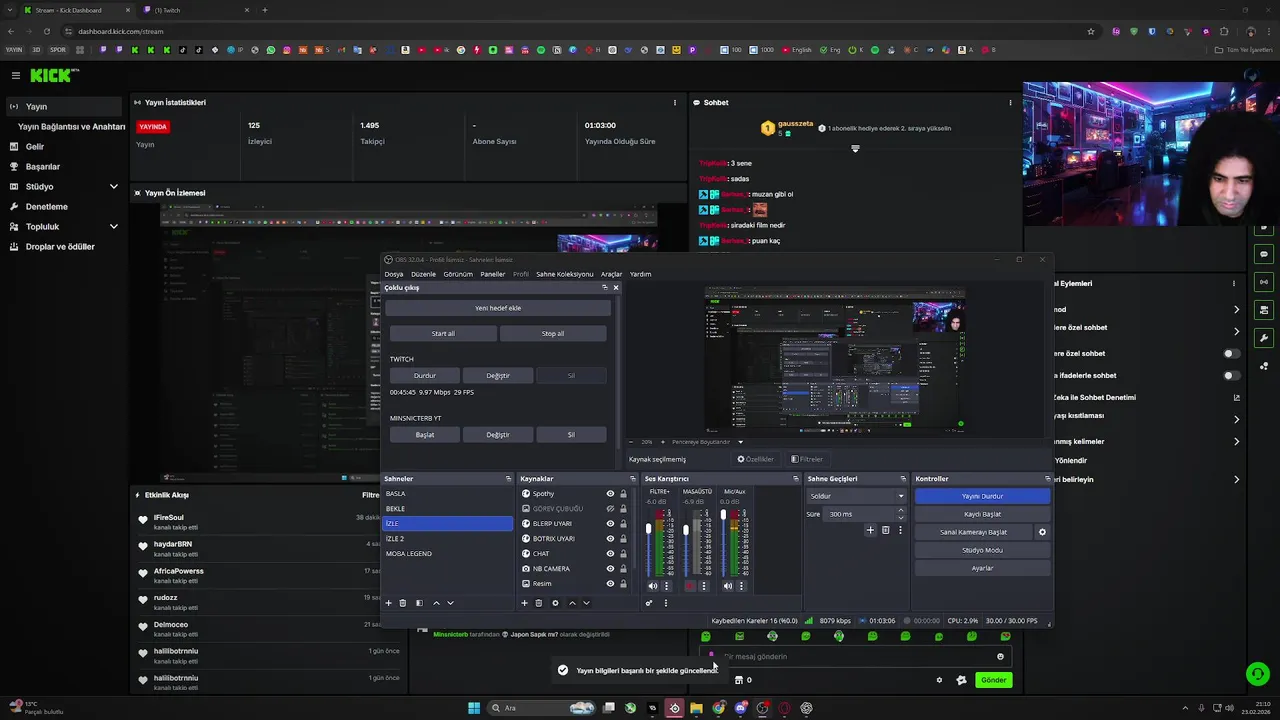Move selected scene up in Sahneler
Image resolution: width=1280 pixels, height=720 pixels.
tap(436, 603)
